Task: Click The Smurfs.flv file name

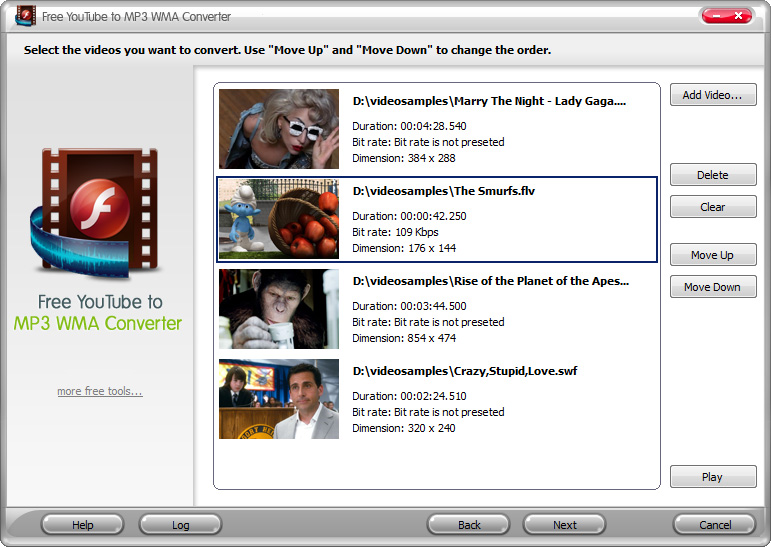Action: point(444,191)
